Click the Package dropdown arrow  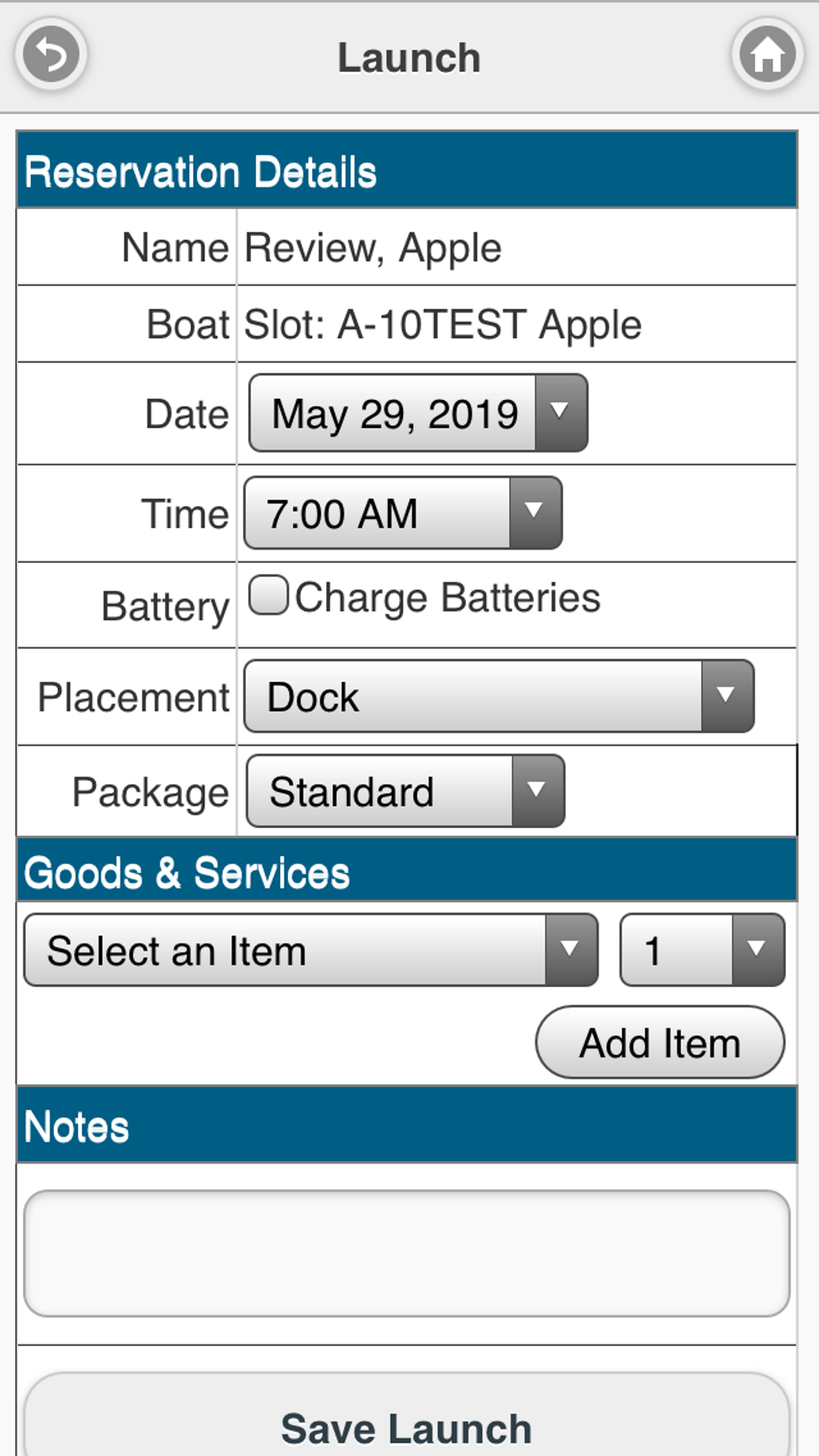(x=537, y=791)
